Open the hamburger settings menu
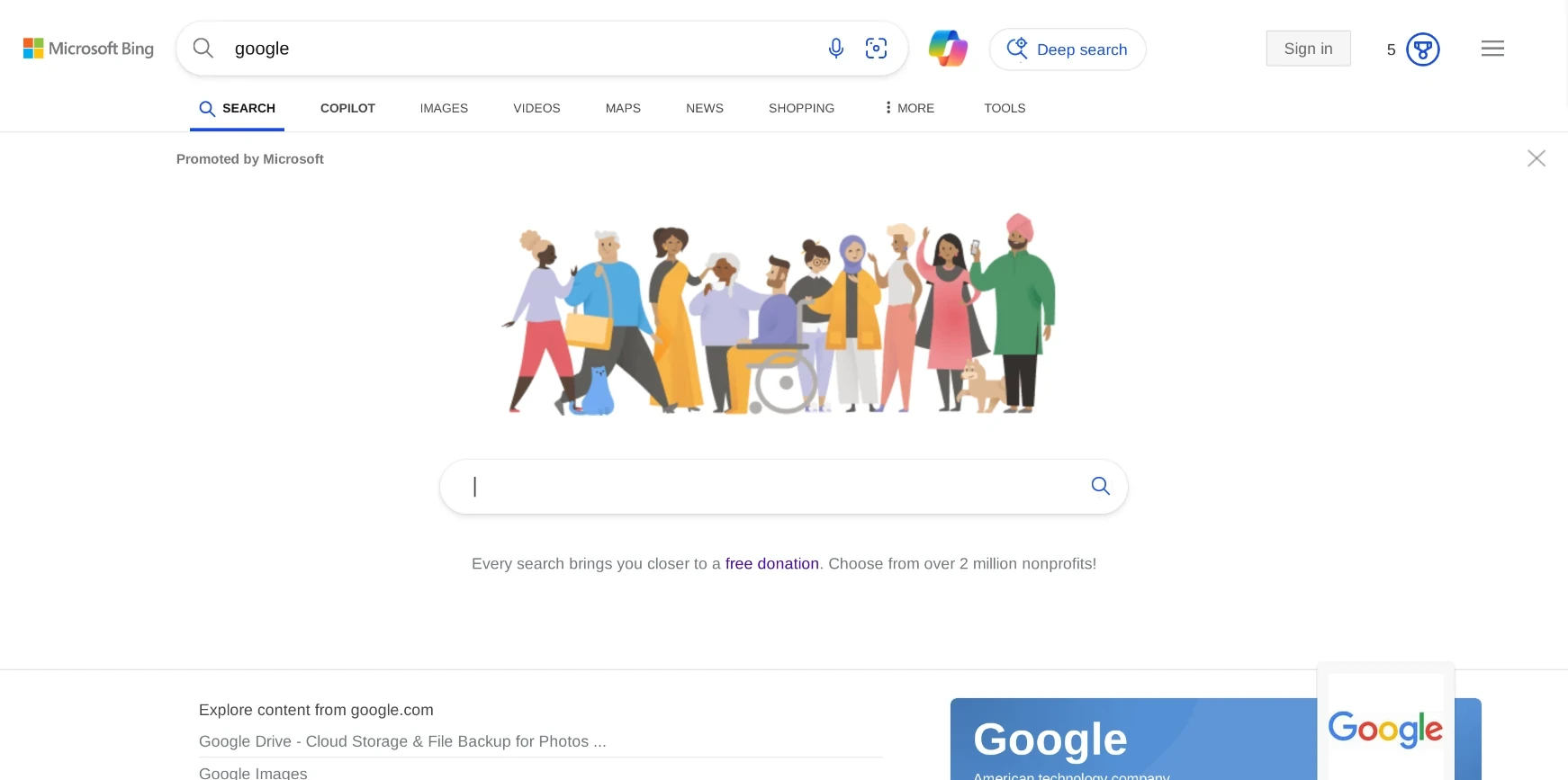1568x780 pixels. [x=1492, y=49]
